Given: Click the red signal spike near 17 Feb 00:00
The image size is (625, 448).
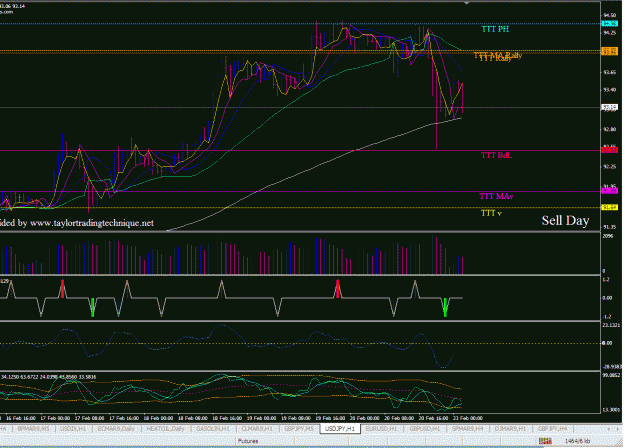Looking at the screenshot, I should point(62,289).
